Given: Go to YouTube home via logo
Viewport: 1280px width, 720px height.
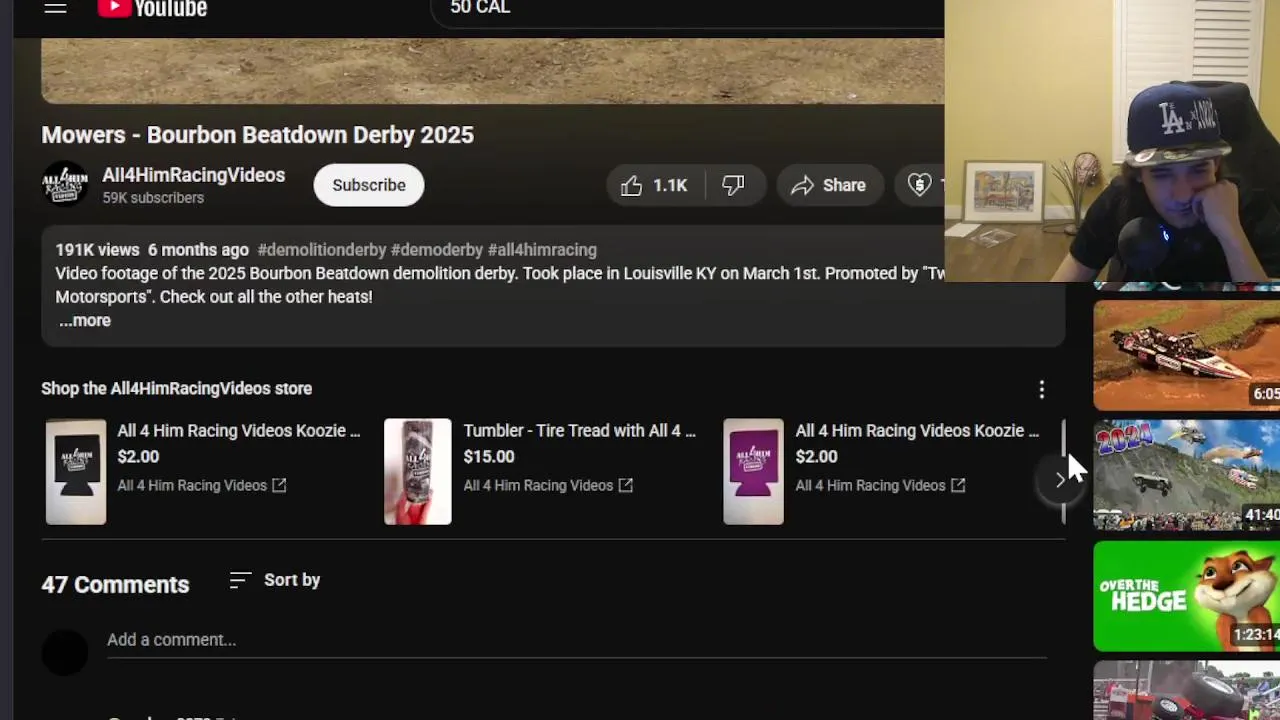Looking at the screenshot, I should click(152, 8).
